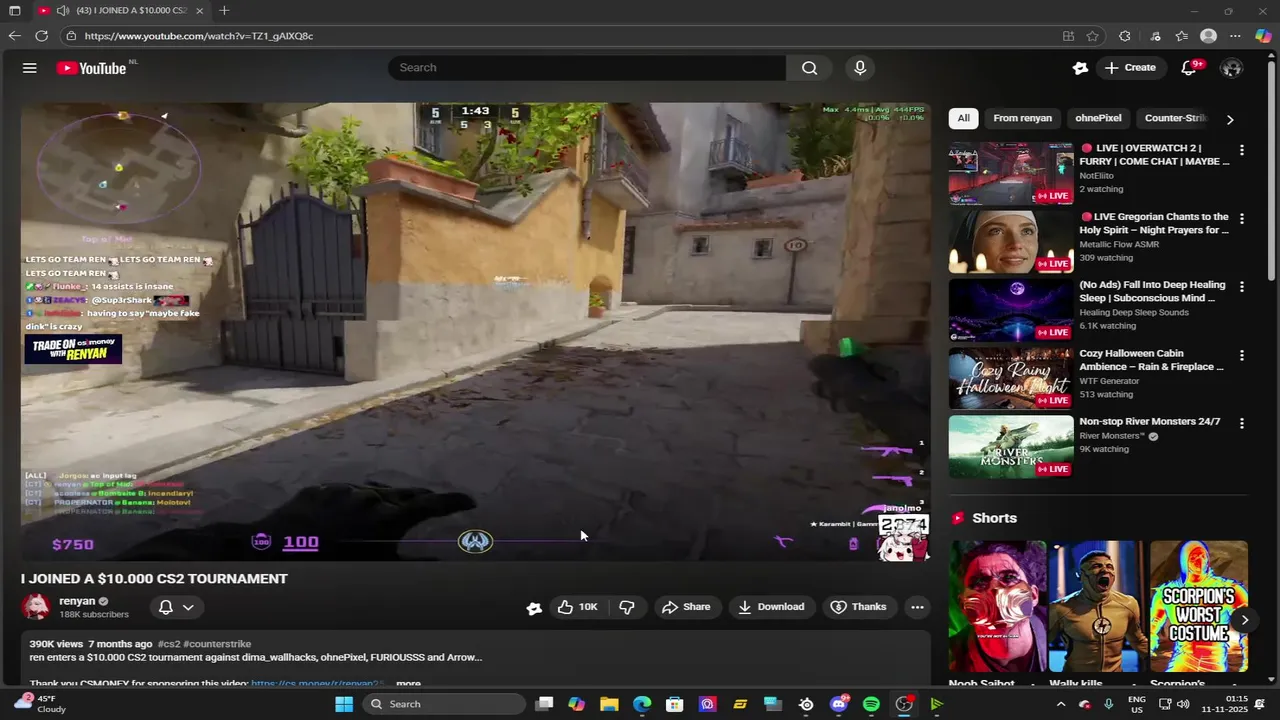Image resolution: width=1280 pixels, height=720 pixels.
Task: Go to the YouTube home logo
Action: [91, 68]
